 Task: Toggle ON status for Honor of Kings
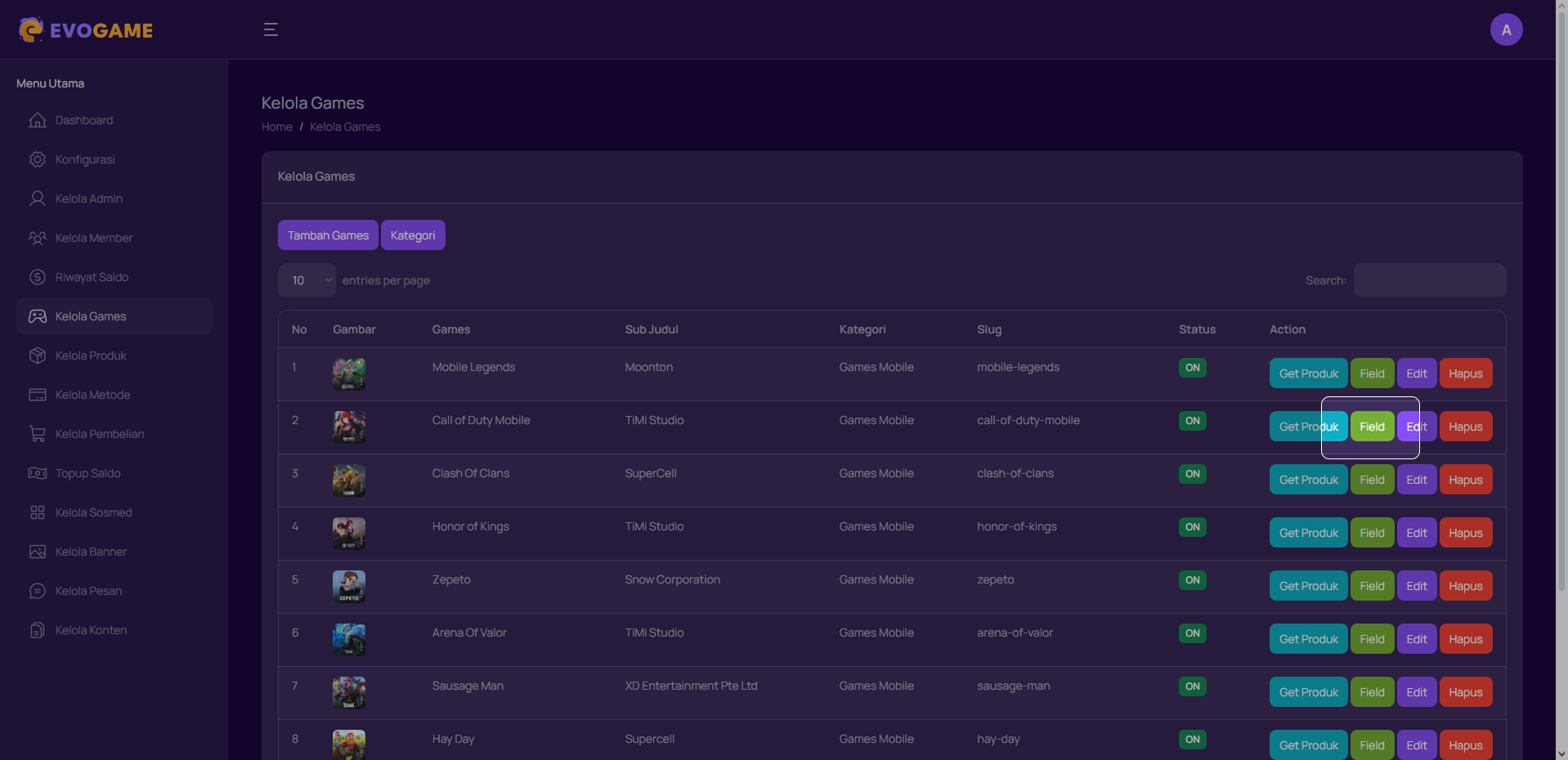click(x=1193, y=527)
